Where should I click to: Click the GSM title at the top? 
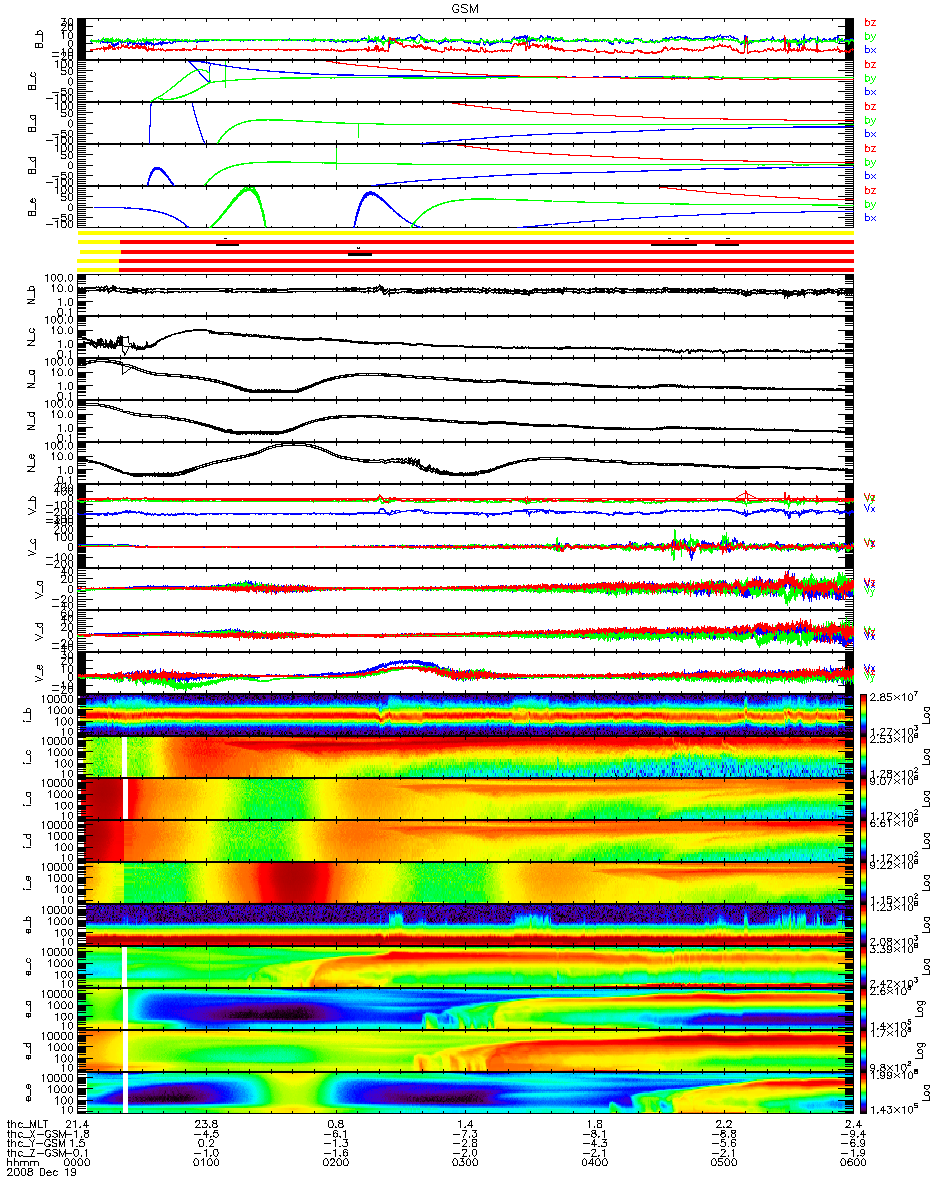tap(465, 8)
